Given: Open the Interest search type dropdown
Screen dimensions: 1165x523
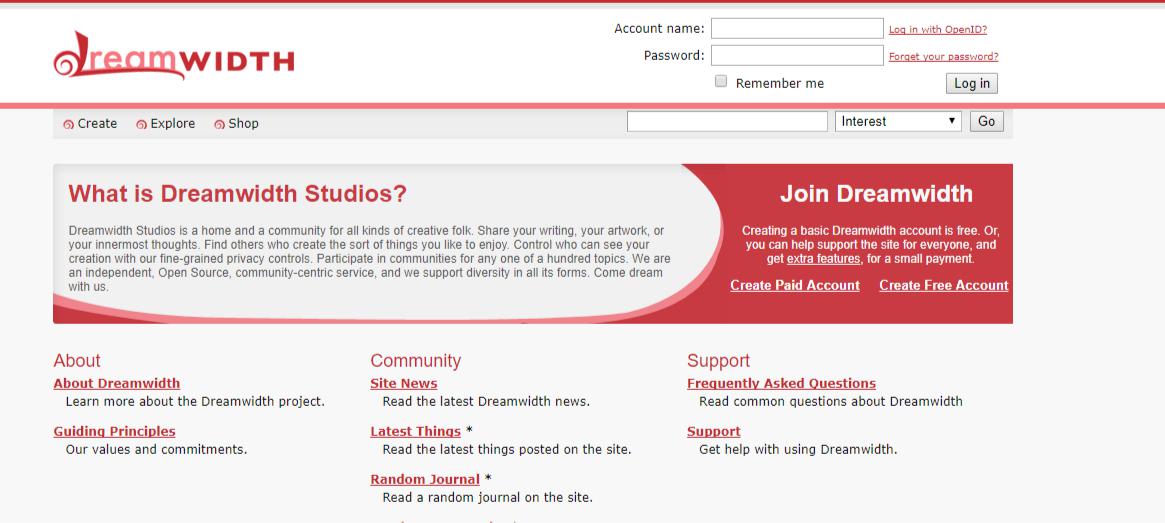Looking at the screenshot, I should pyautogui.click(x=898, y=121).
